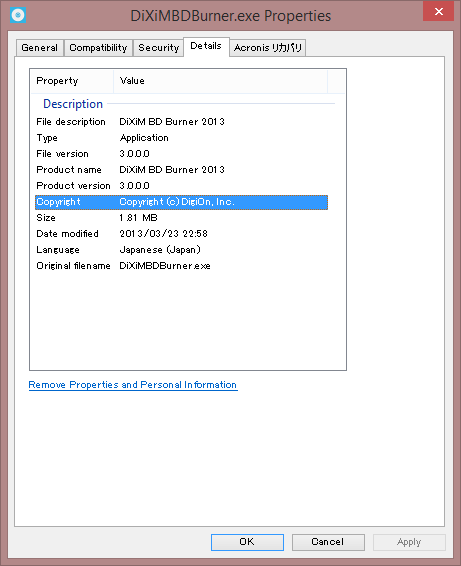Switch to the General tab
Screen dimensions: 461x566
[x=40, y=48]
